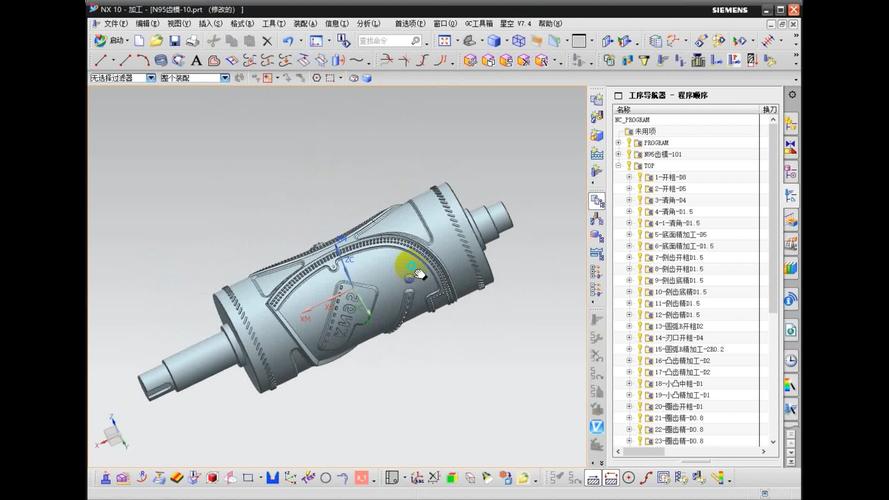
Task: Click the blue checkmark icon on left navigator strip
Action: click(597, 427)
